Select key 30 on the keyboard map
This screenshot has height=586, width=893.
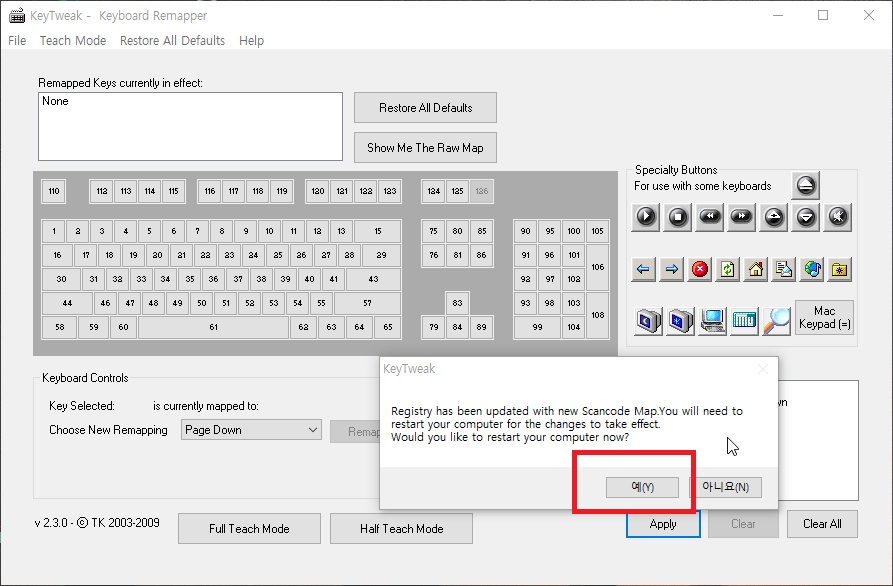pyautogui.click(x=61, y=279)
